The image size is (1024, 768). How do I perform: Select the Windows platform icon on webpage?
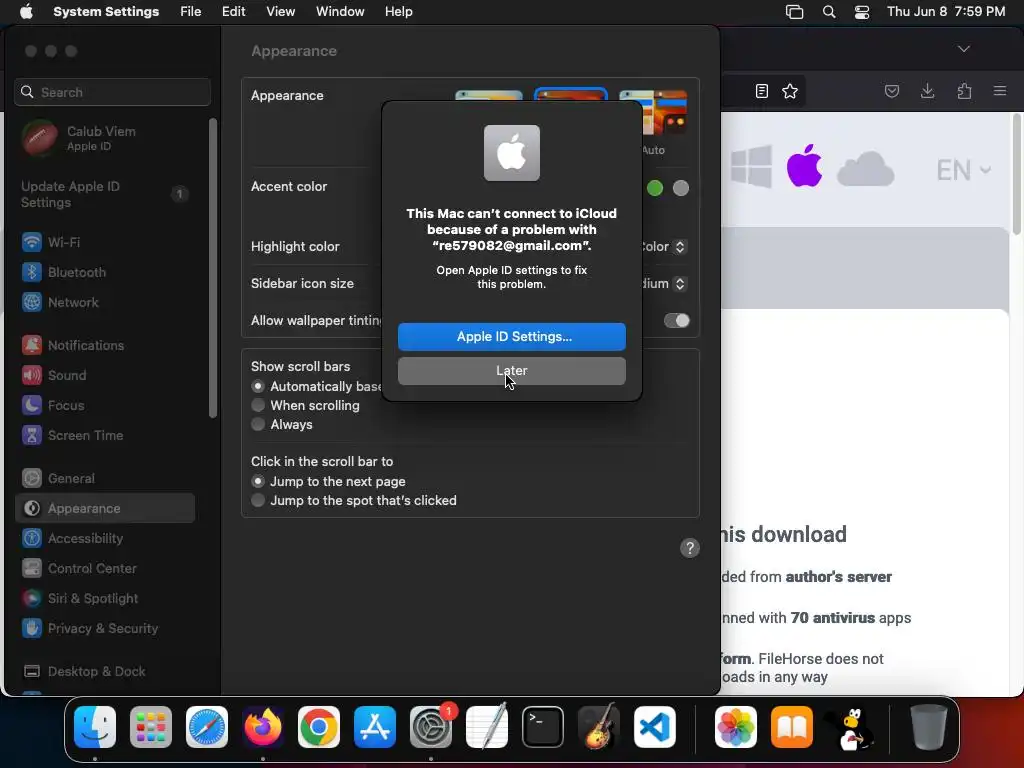[x=751, y=167]
